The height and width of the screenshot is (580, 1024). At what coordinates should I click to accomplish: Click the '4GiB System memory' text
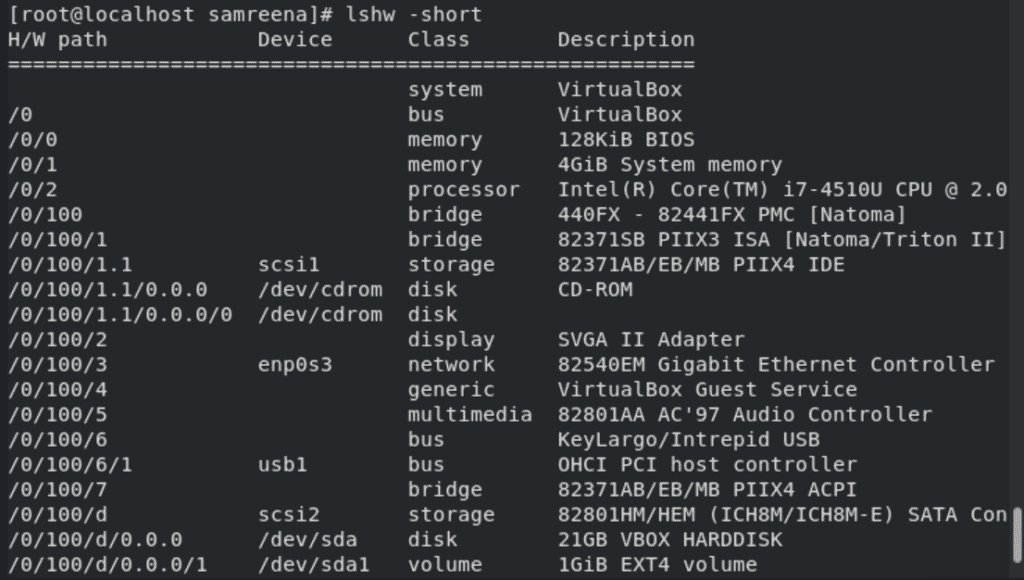[669, 165]
